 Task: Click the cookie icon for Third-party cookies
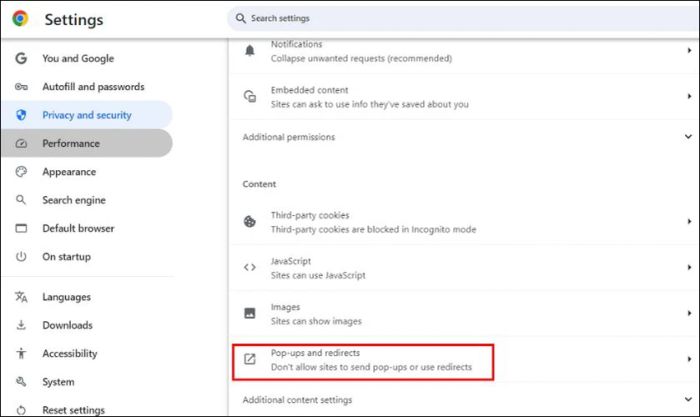(250, 221)
